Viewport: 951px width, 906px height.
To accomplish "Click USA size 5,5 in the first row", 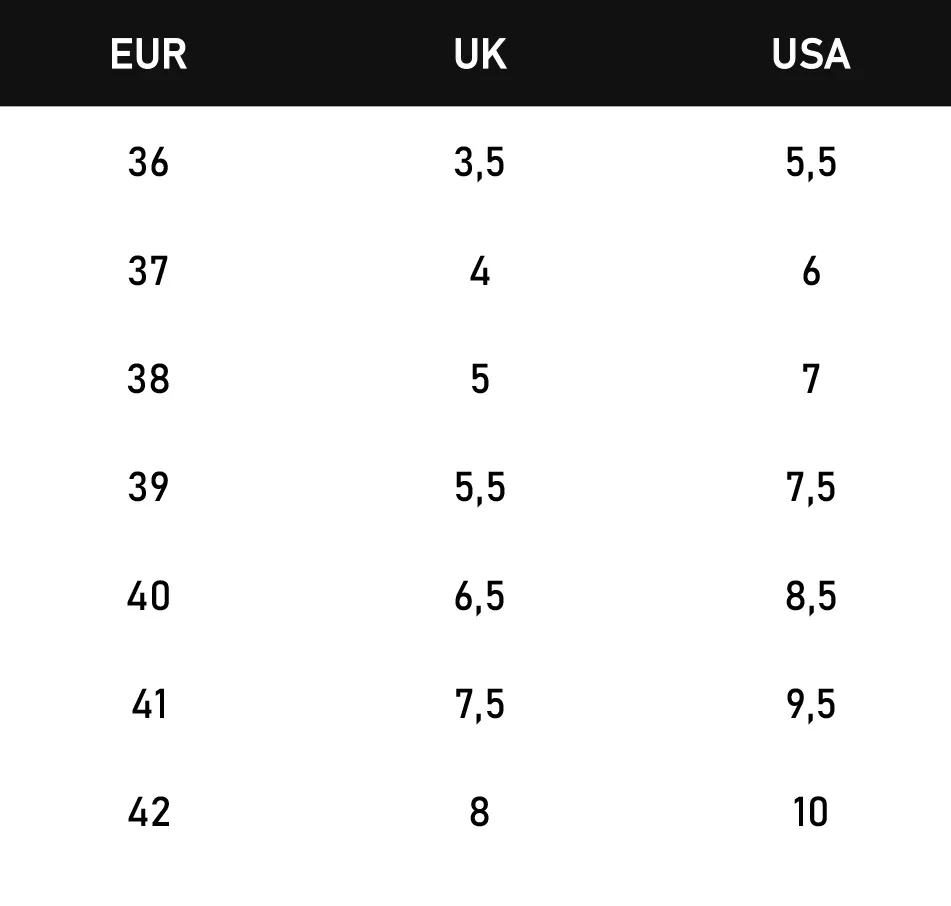I will point(810,162).
